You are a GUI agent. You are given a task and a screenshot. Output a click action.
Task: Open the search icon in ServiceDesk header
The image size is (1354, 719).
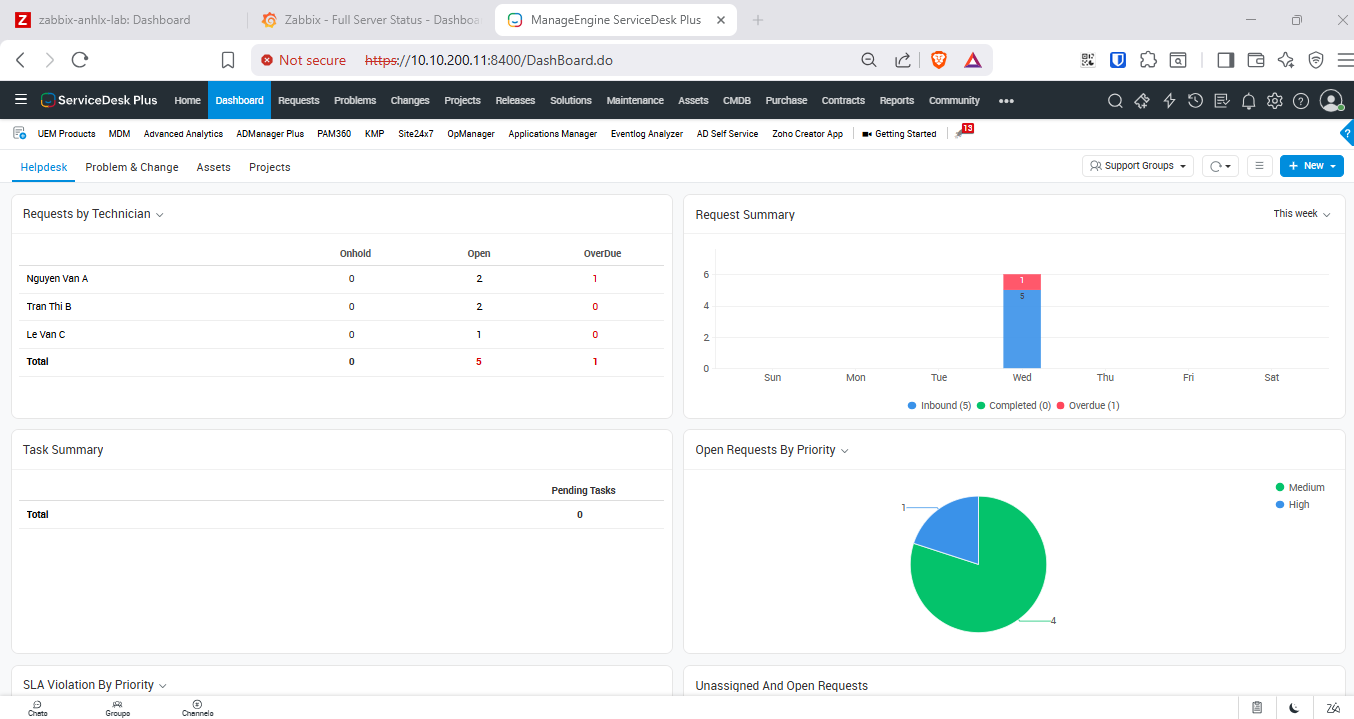pos(1115,101)
